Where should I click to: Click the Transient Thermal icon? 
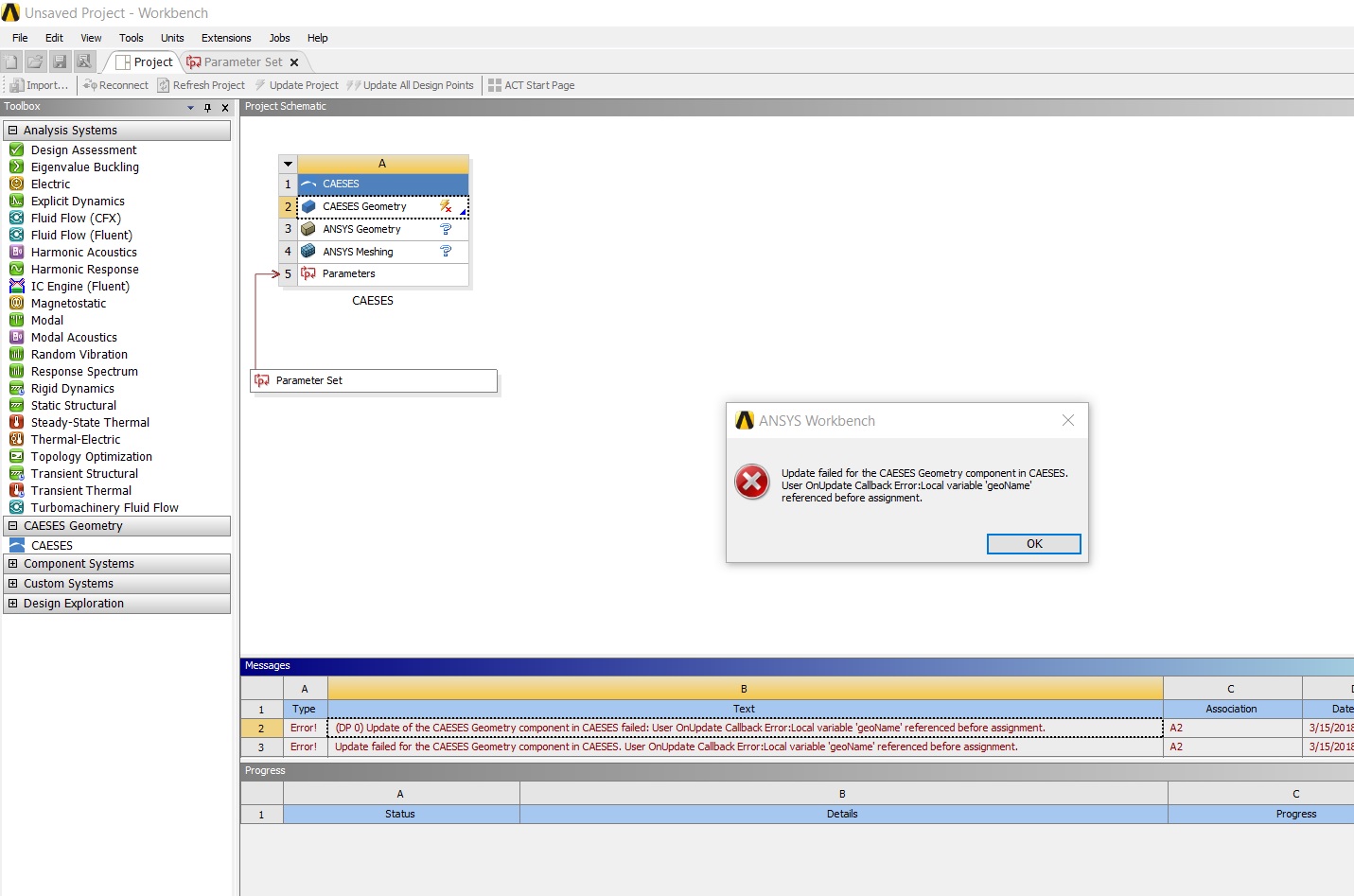click(16, 490)
